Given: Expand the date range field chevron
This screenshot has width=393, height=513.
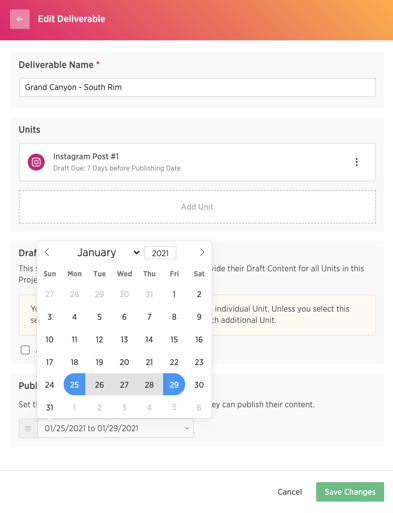Looking at the screenshot, I should (x=187, y=428).
